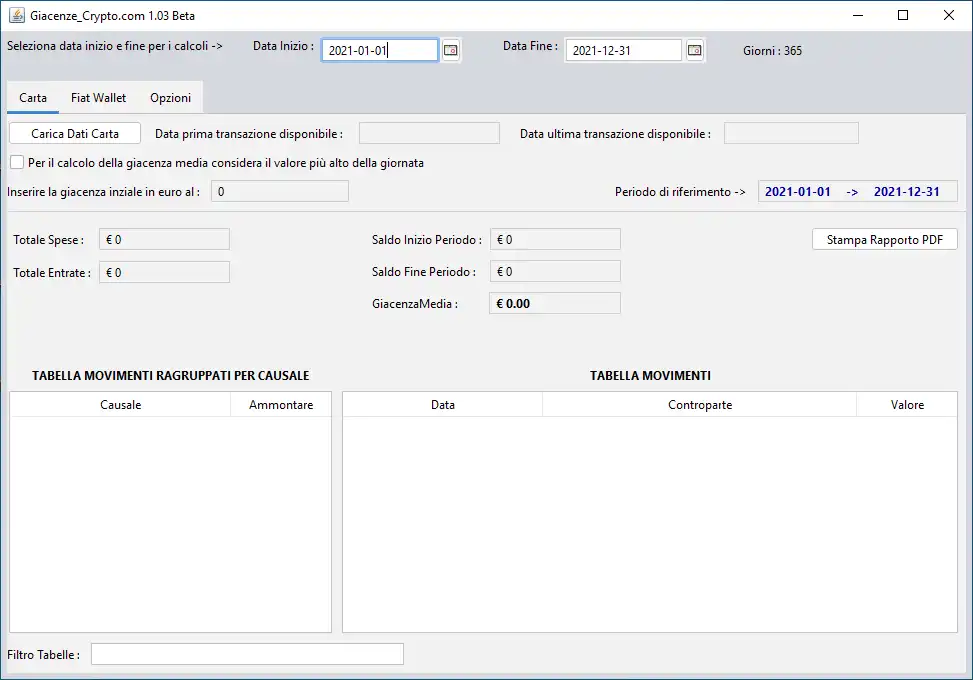The height and width of the screenshot is (680, 973).
Task: Open the Opzioni tab
Action: click(170, 98)
